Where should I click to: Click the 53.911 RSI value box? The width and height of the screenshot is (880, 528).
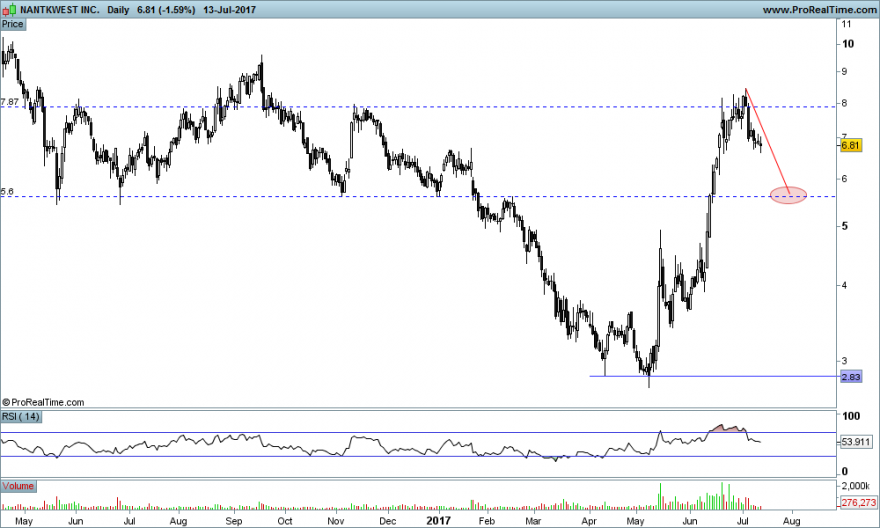pos(856,442)
